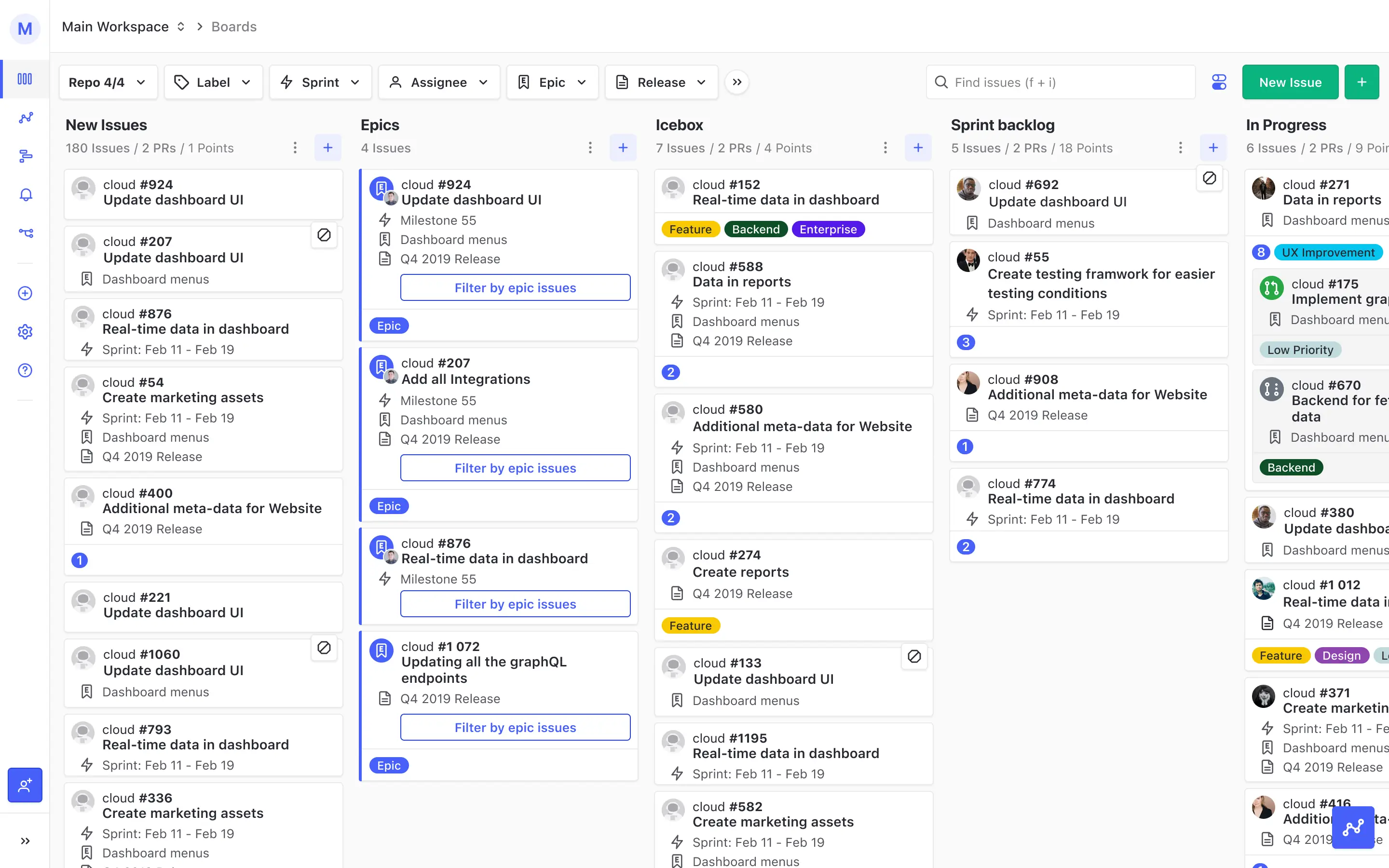Show more filters double chevron button
Screen dimensions: 1389x868
(737, 82)
